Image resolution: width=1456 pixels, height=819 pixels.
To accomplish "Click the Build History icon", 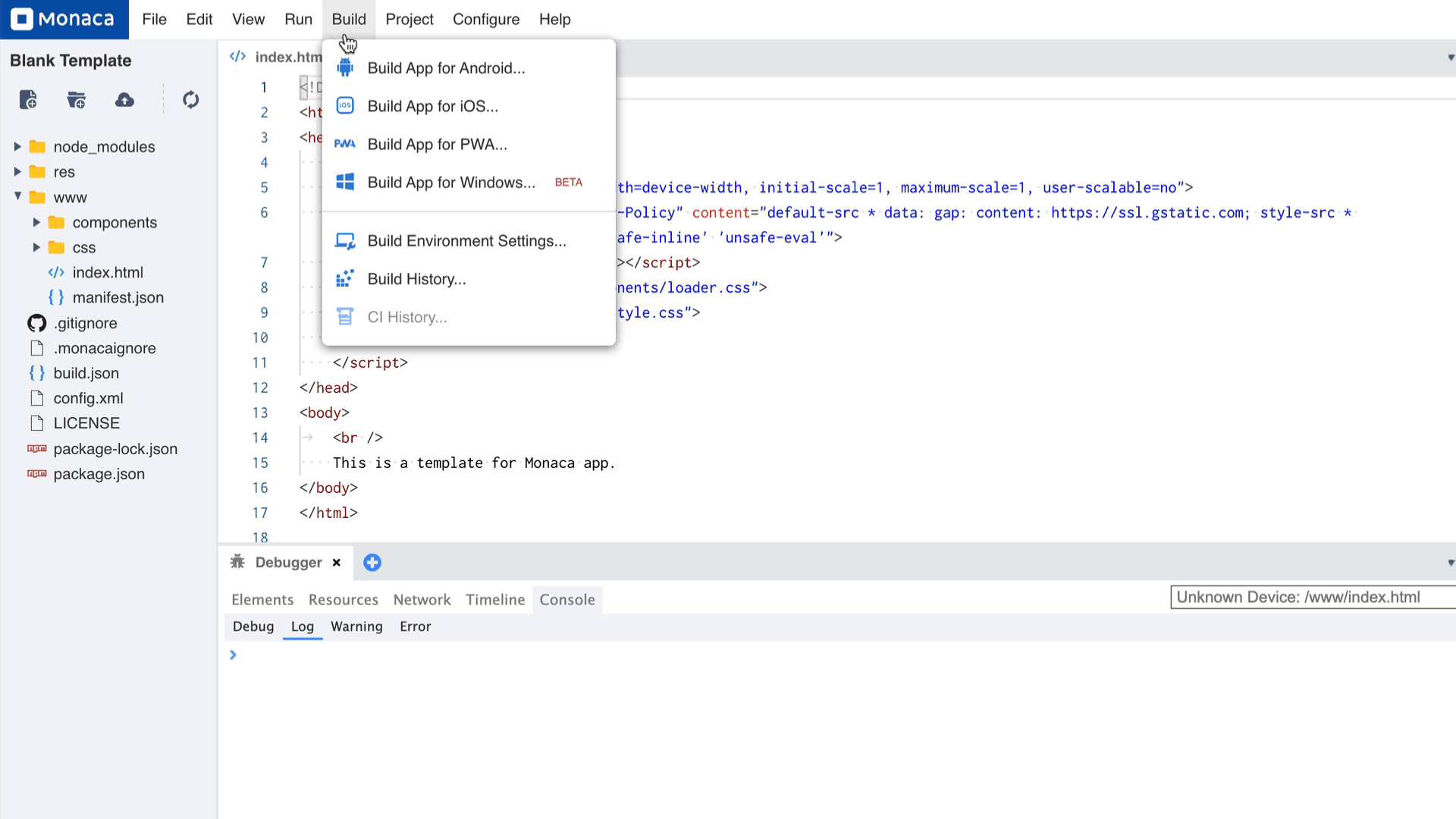I will click(x=345, y=279).
